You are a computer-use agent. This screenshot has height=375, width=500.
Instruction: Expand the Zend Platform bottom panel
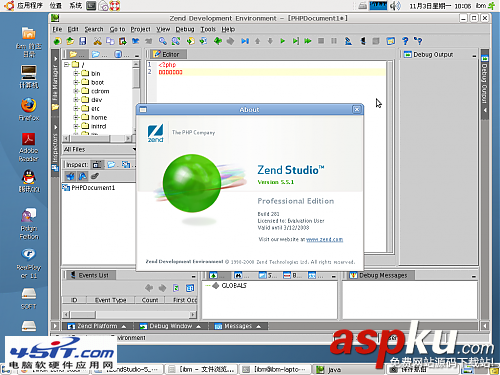[x=97, y=326]
